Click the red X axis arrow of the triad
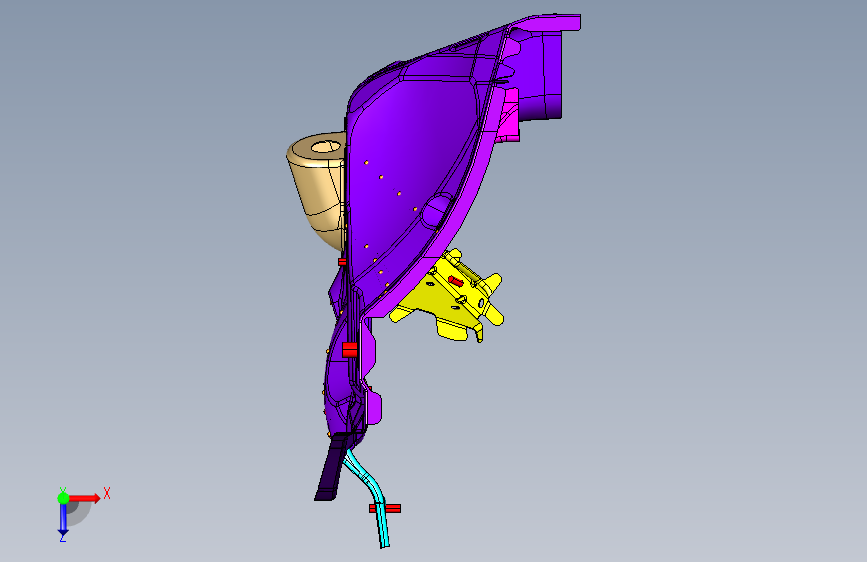Viewport: 867px width, 562px height. [x=84, y=498]
